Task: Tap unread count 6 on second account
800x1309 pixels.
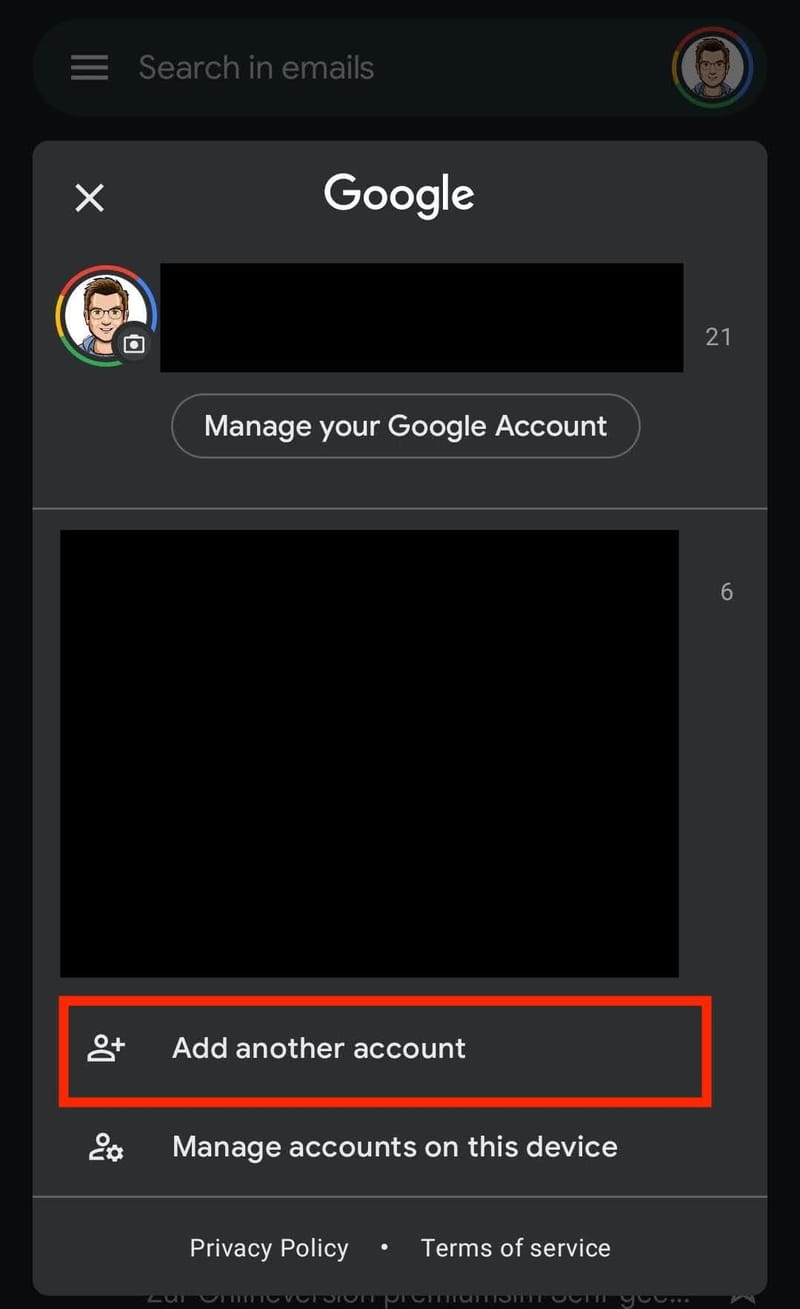Action: pyautogui.click(x=727, y=592)
